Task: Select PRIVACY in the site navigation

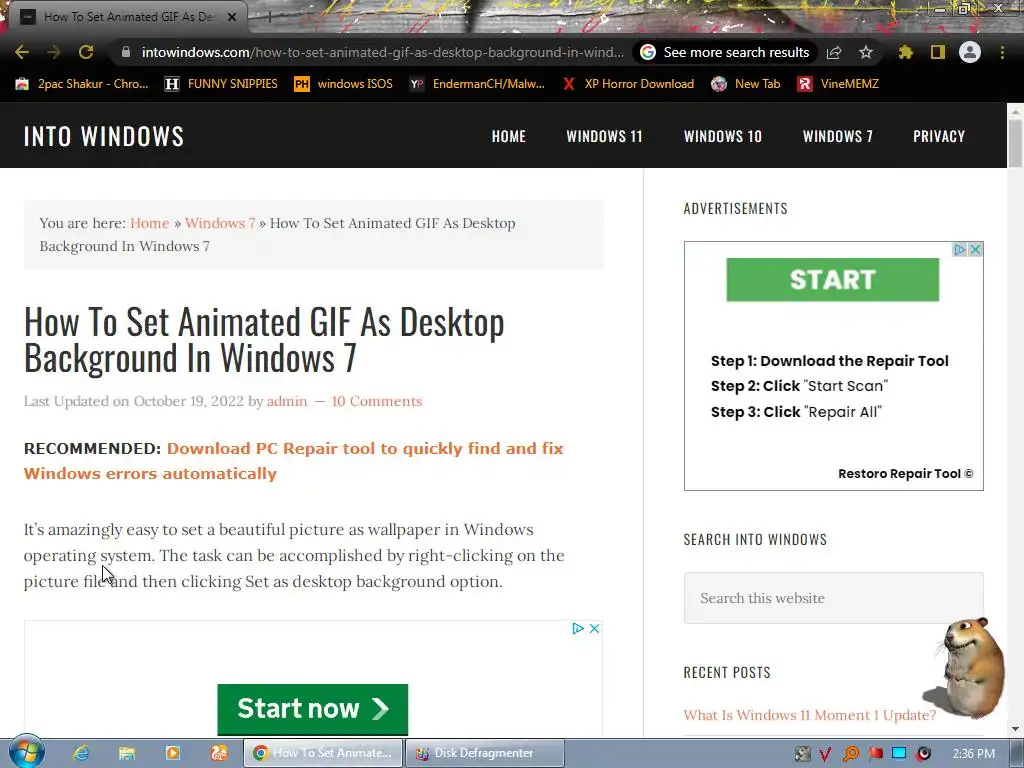Action: [x=939, y=136]
